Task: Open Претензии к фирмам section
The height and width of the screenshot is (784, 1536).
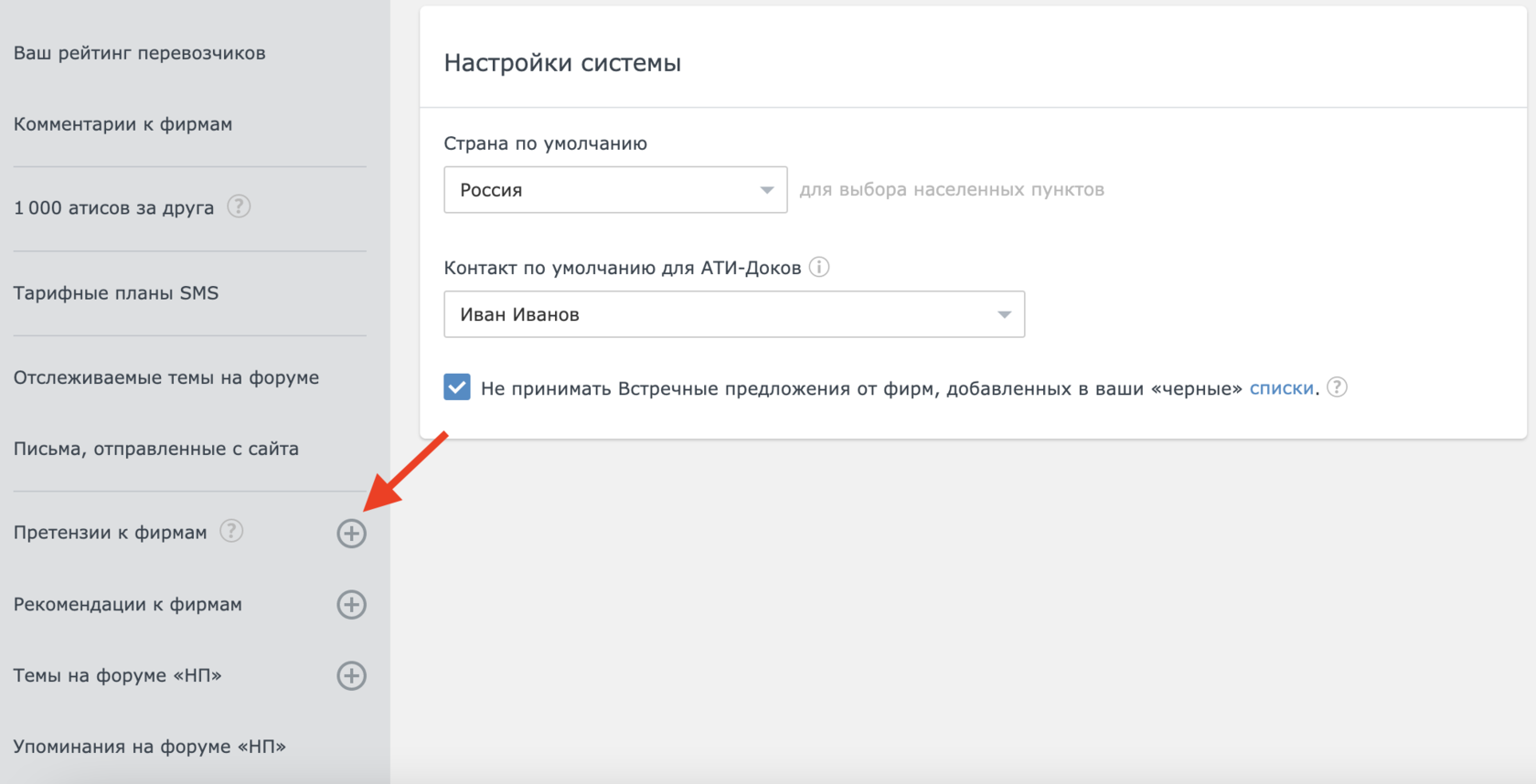Action: click(110, 533)
